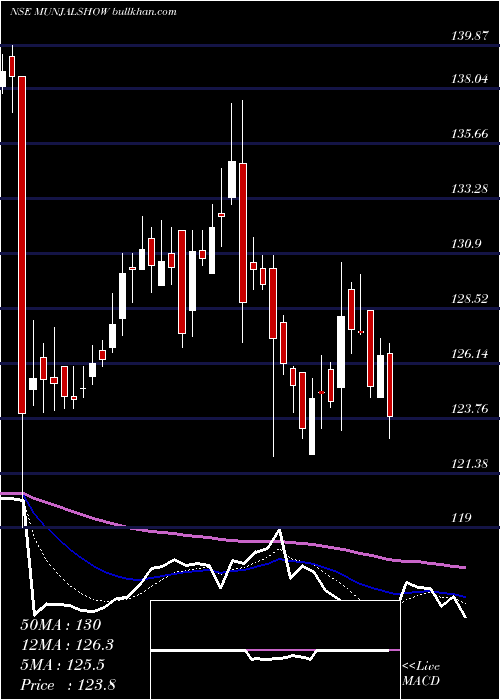Click the NSE MUNJALSHOW bullkhan.com title text
Screen dimensions: 500x700
pyautogui.click(x=93, y=12)
